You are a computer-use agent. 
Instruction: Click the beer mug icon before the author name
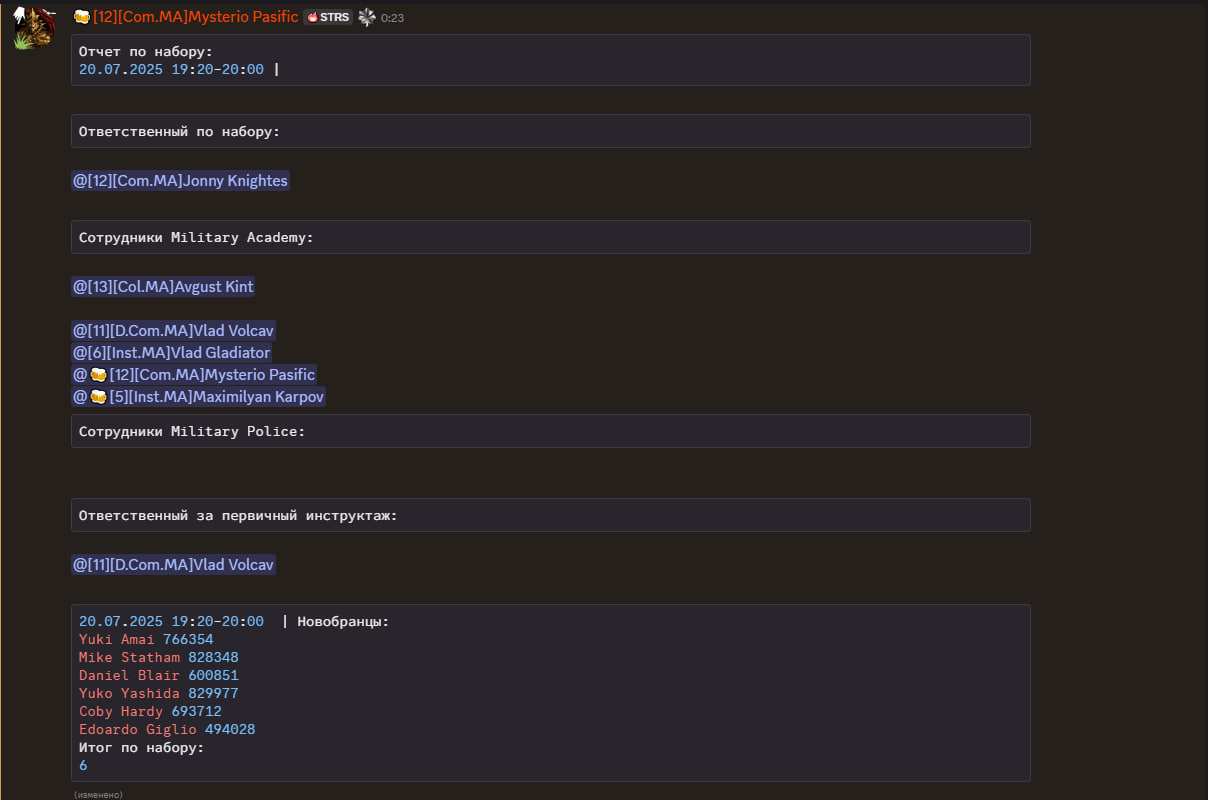click(x=81, y=17)
